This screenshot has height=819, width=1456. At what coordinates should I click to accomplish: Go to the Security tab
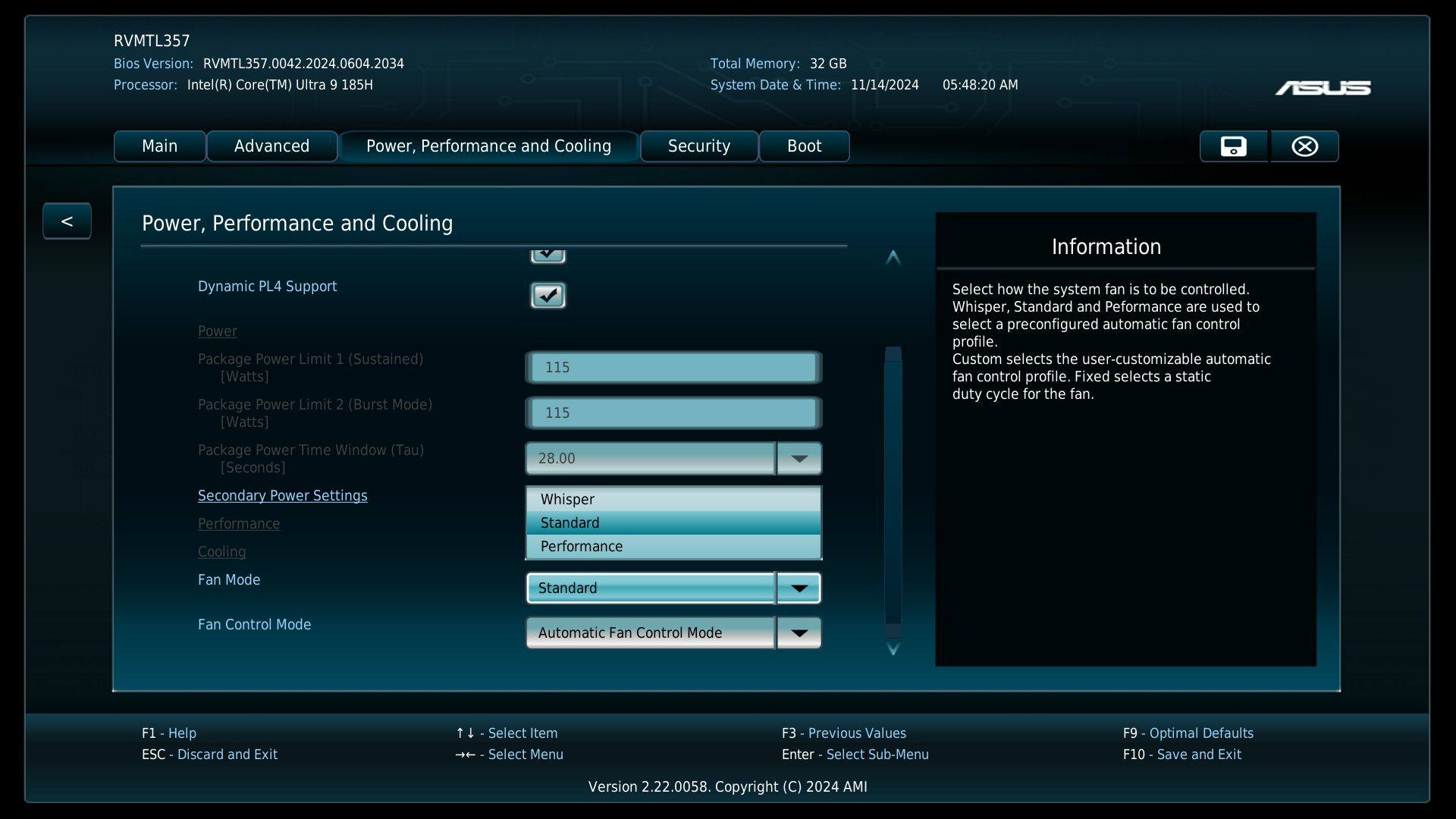coord(698,146)
